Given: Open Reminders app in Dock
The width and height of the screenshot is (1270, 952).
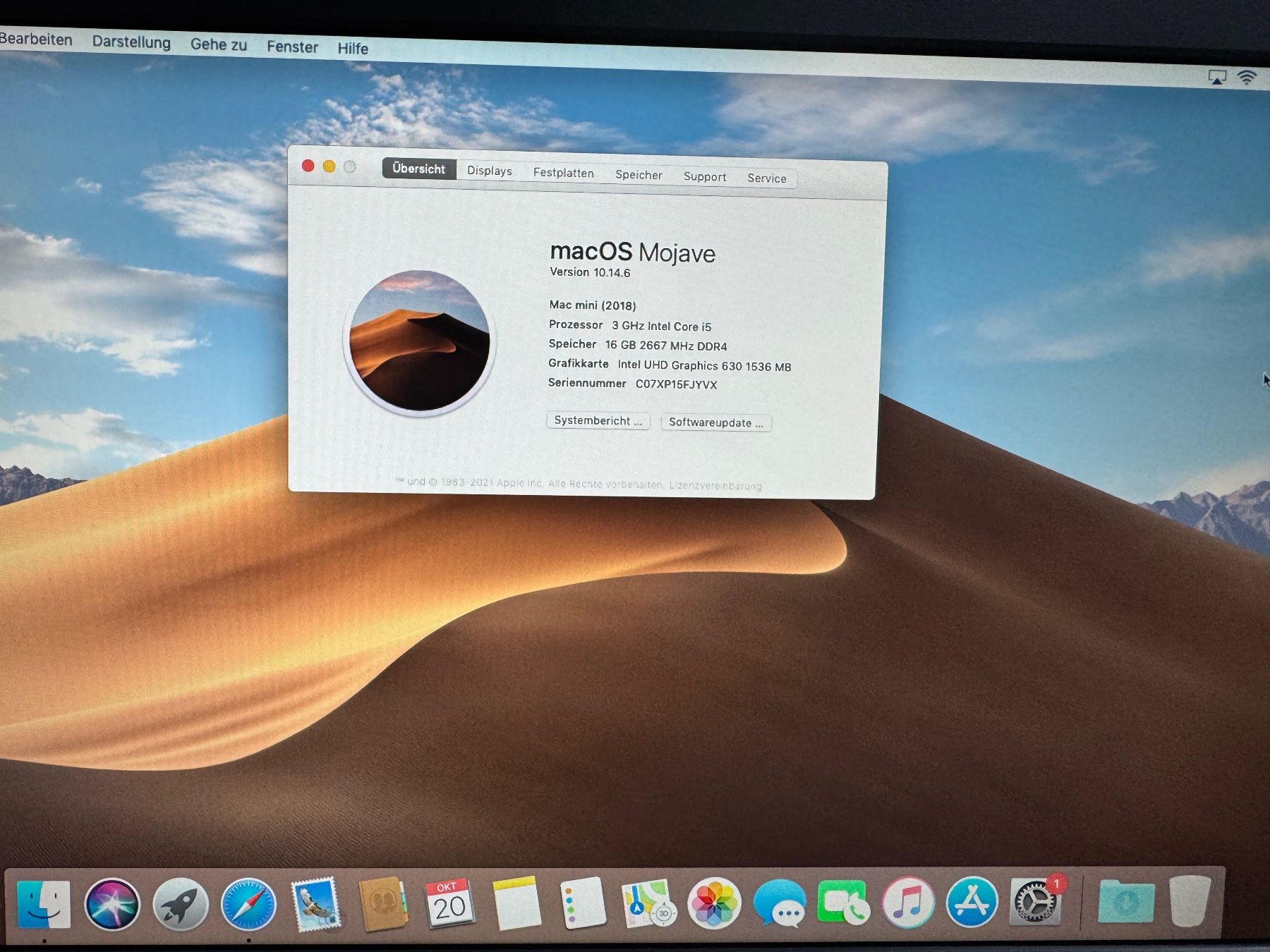Looking at the screenshot, I should pos(583,904).
